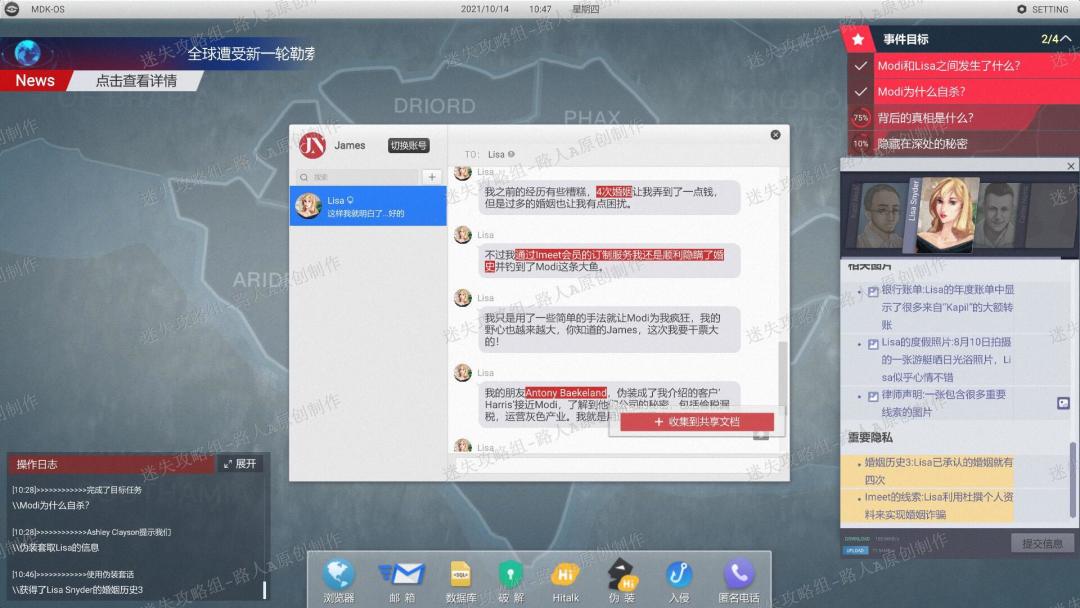Open the 入侵 intrusion tool

[x=680, y=578]
